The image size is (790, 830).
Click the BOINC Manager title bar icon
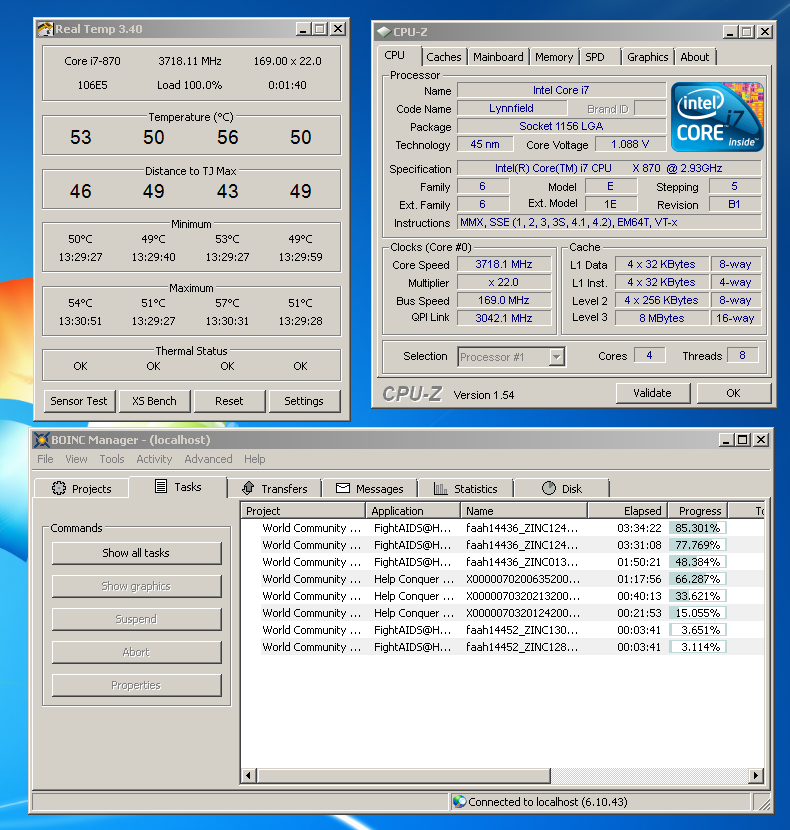point(42,440)
